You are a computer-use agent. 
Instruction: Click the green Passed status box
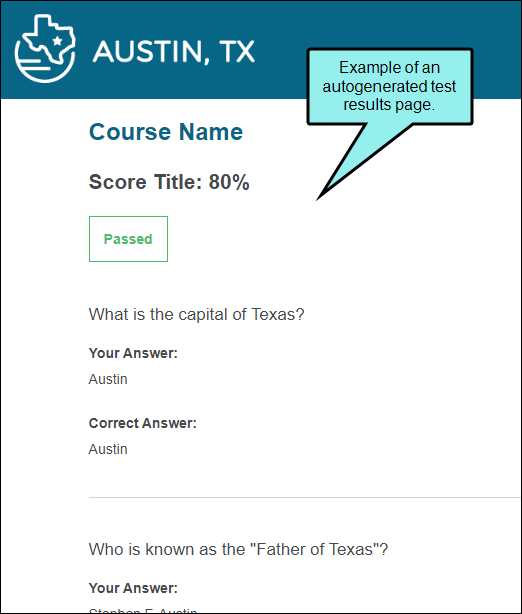point(128,239)
